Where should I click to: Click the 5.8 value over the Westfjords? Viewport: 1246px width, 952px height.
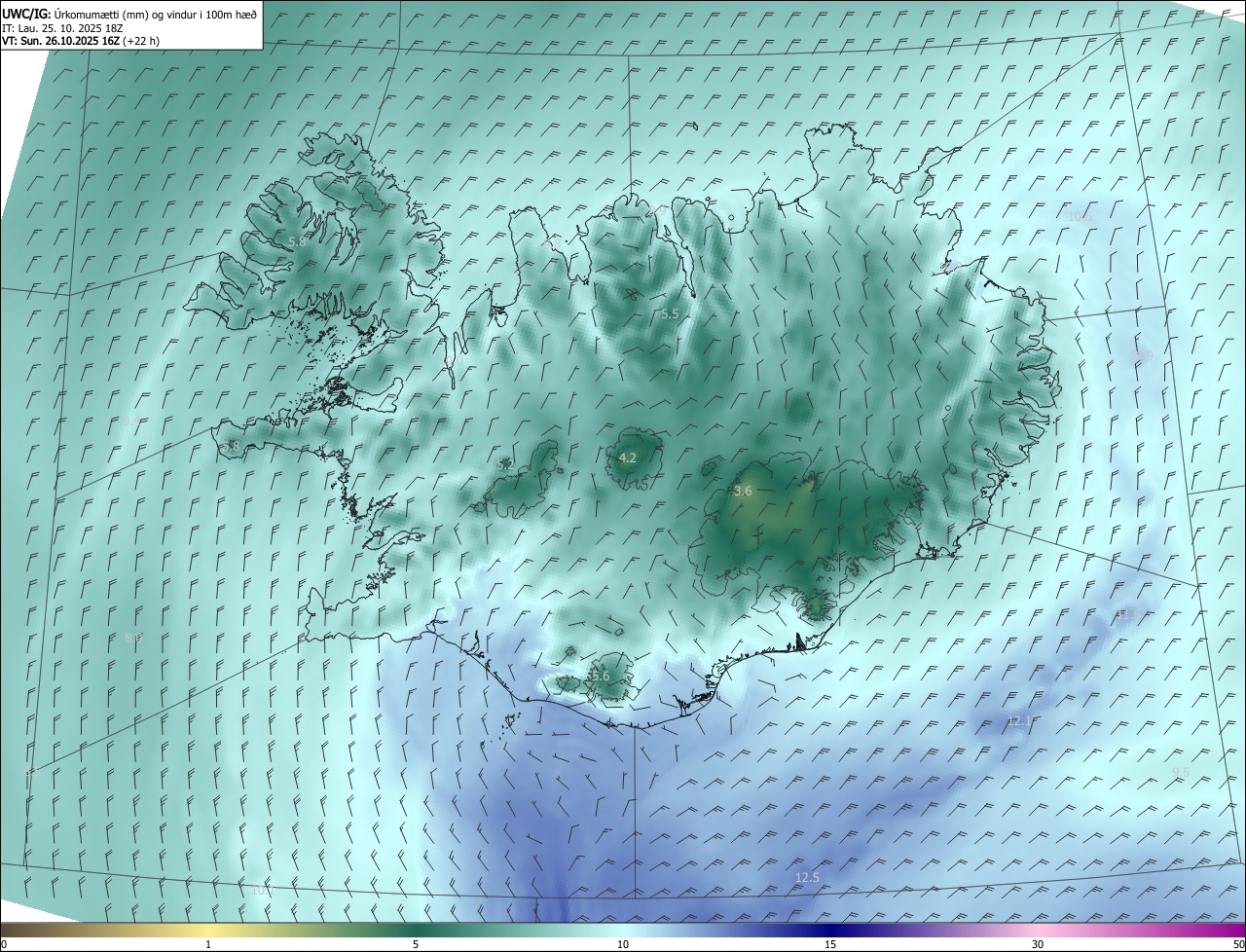tap(297, 241)
